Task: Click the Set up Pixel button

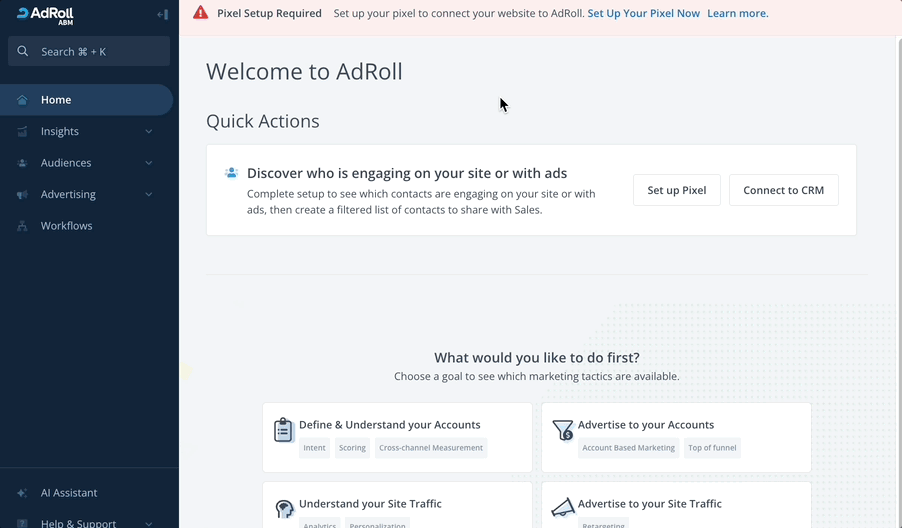Action: tap(676, 190)
